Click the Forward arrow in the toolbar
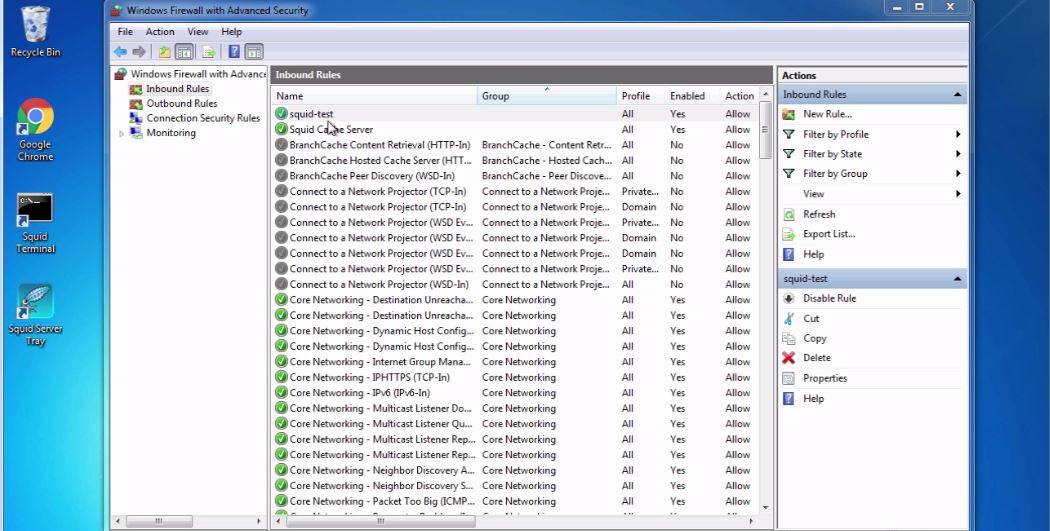The image size is (1050, 531). [x=139, y=52]
